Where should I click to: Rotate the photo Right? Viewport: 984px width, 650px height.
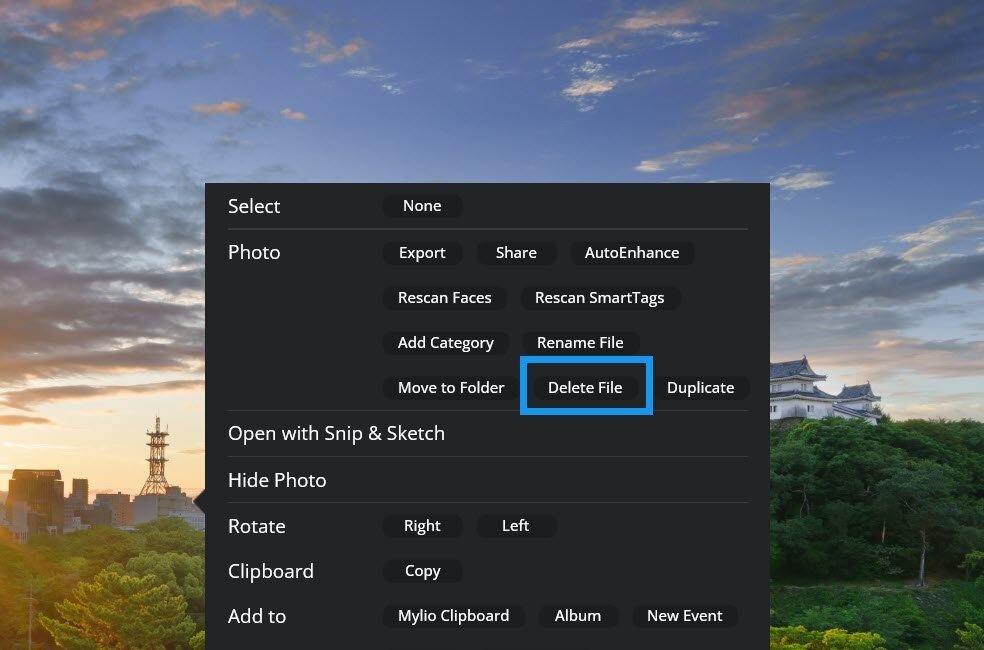coord(422,526)
